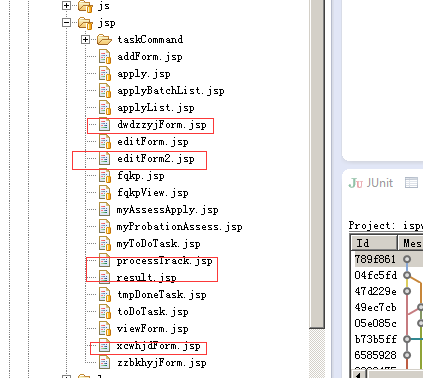The height and width of the screenshot is (378, 423).
Task: Select xcwhjdForm.jsp in the tree
Action: pos(158,346)
